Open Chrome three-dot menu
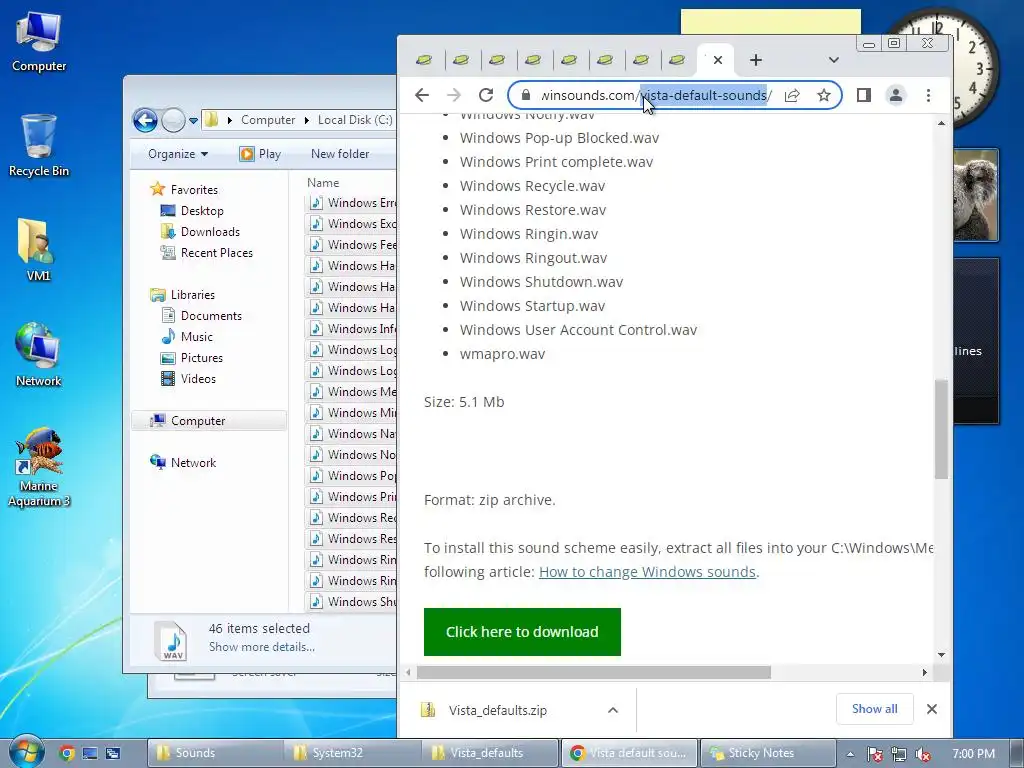1024x768 pixels. pyautogui.click(x=928, y=95)
